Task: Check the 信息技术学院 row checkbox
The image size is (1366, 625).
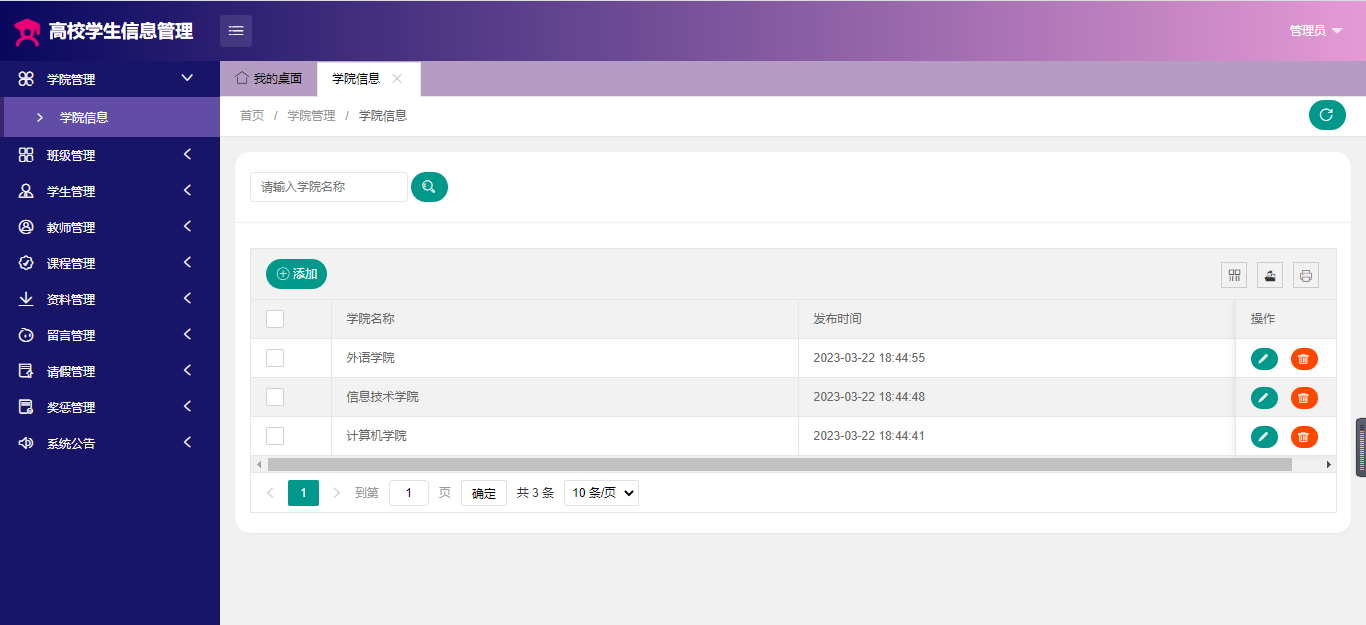Action: coord(275,397)
